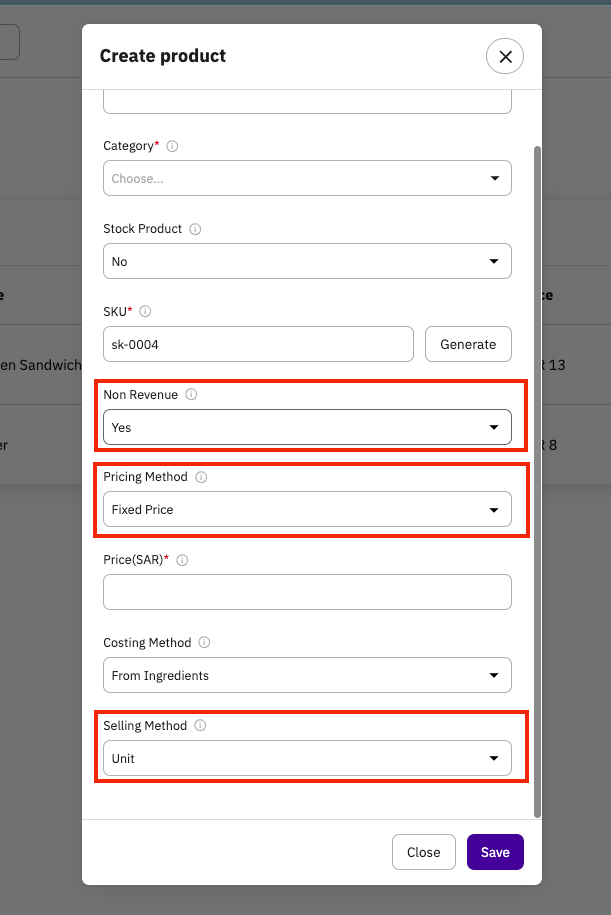Click the Costing Method info icon
The image size is (611, 915).
click(204, 642)
